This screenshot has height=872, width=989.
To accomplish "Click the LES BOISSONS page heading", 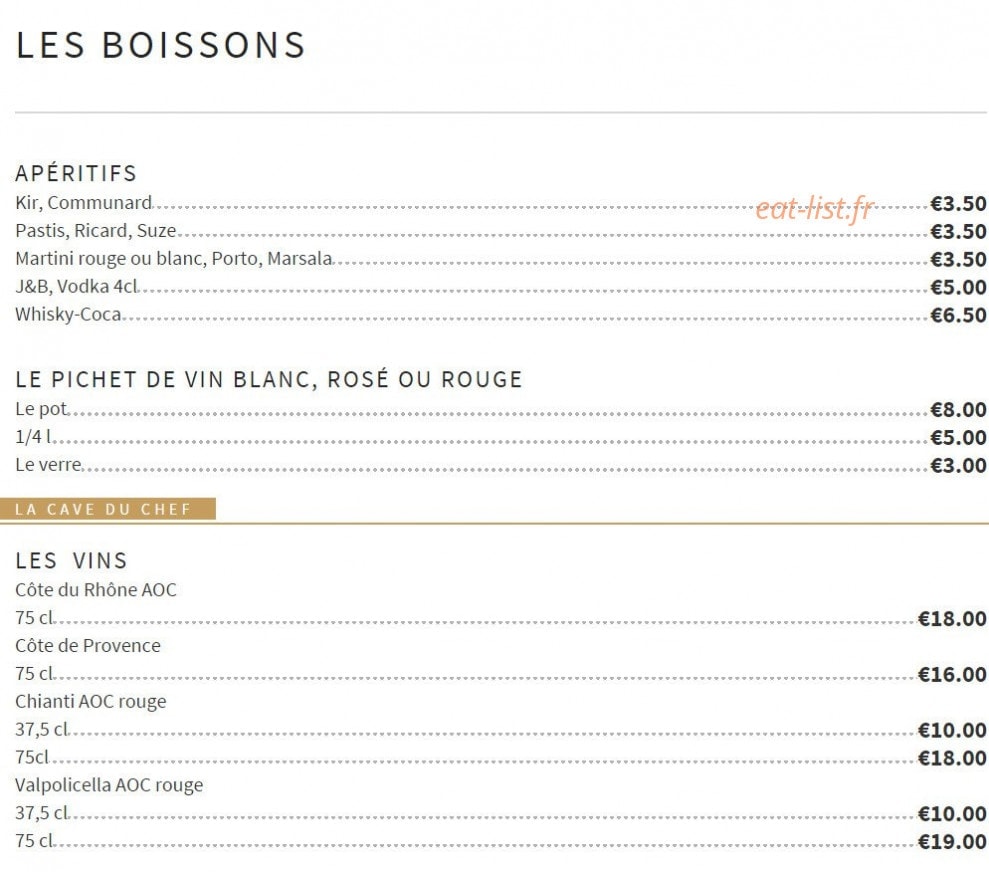I will (x=161, y=45).
